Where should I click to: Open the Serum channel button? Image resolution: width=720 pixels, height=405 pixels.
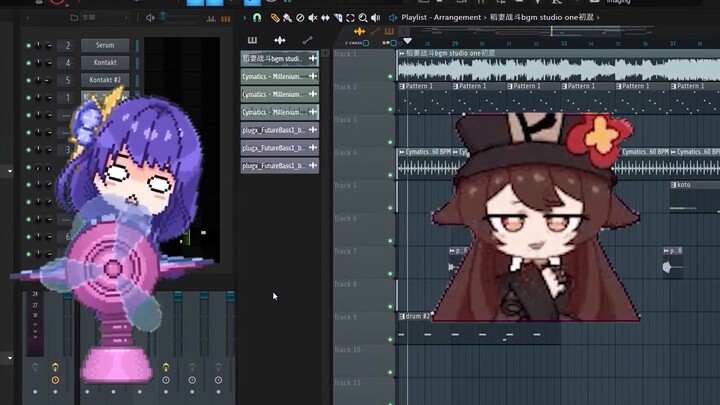pos(105,45)
